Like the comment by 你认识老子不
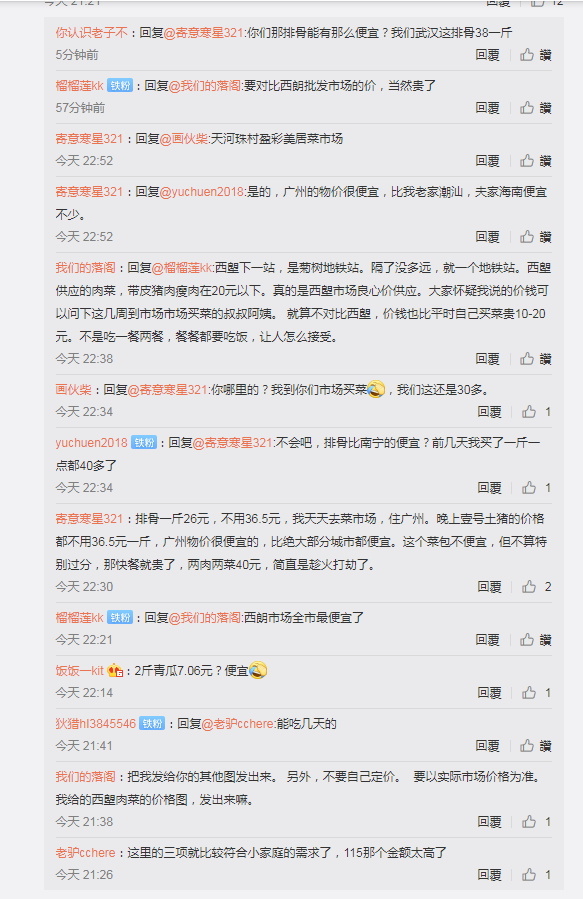The height and width of the screenshot is (899, 583). click(x=535, y=55)
